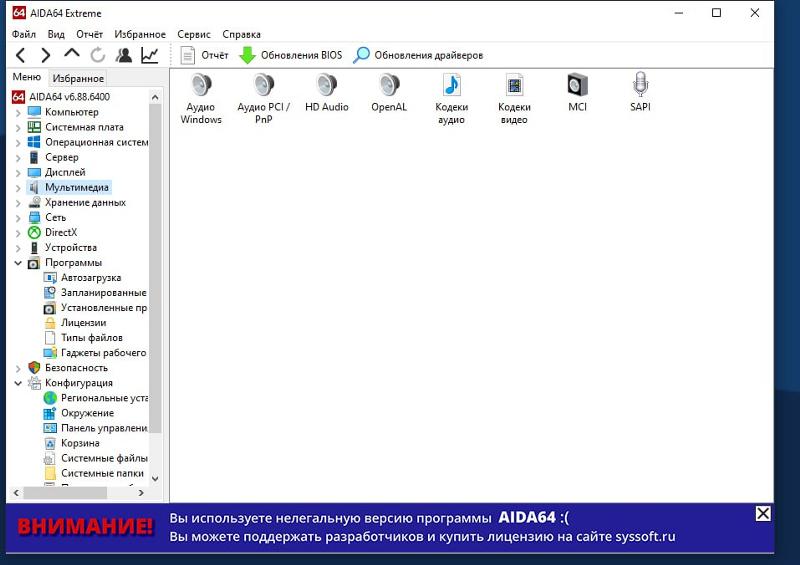The height and width of the screenshot is (565, 800).
Task: Expand the Операционная система node
Action: (18, 142)
